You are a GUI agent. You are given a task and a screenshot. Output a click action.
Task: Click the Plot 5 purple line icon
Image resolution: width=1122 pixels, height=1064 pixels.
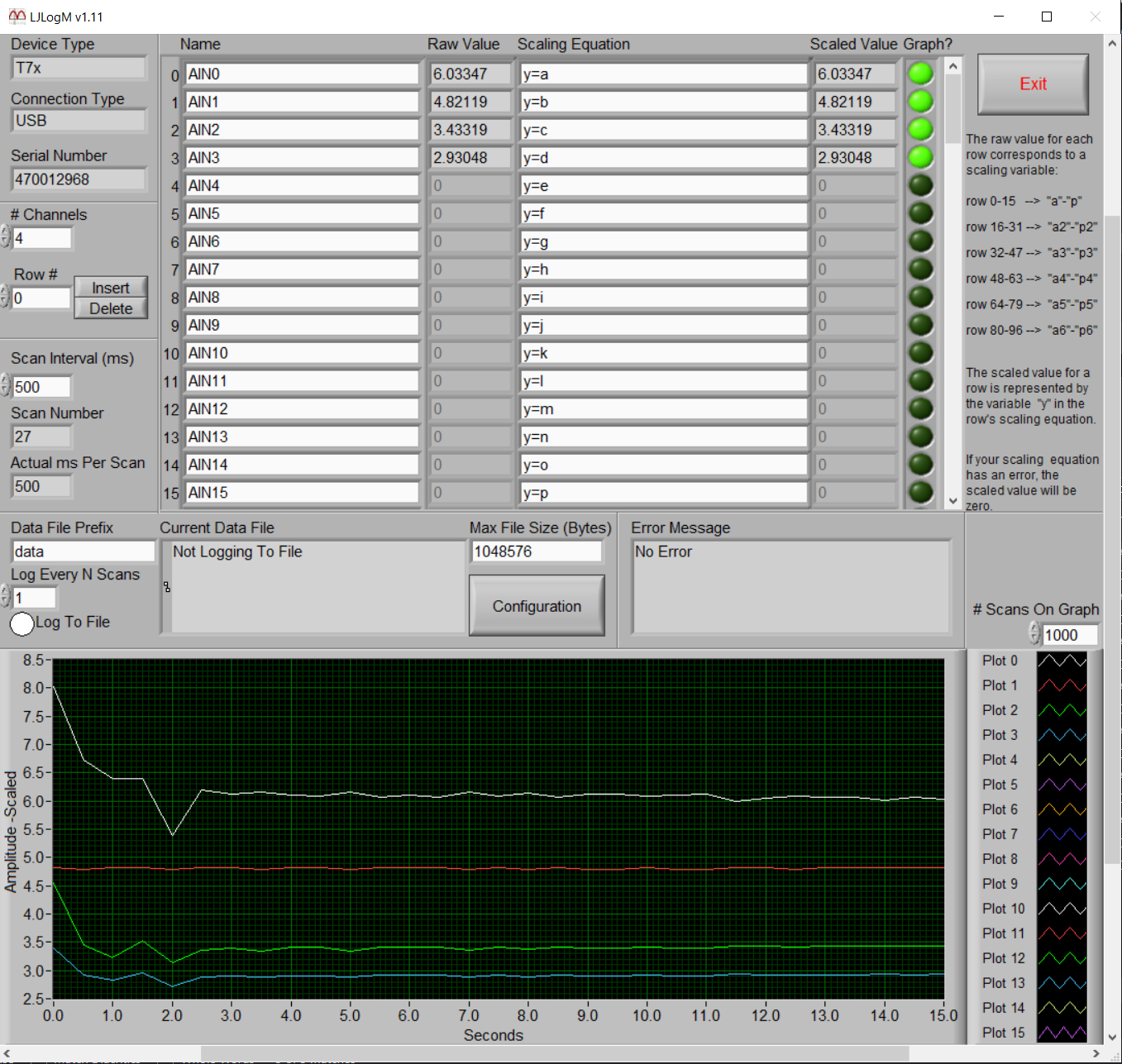[1062, 785]
